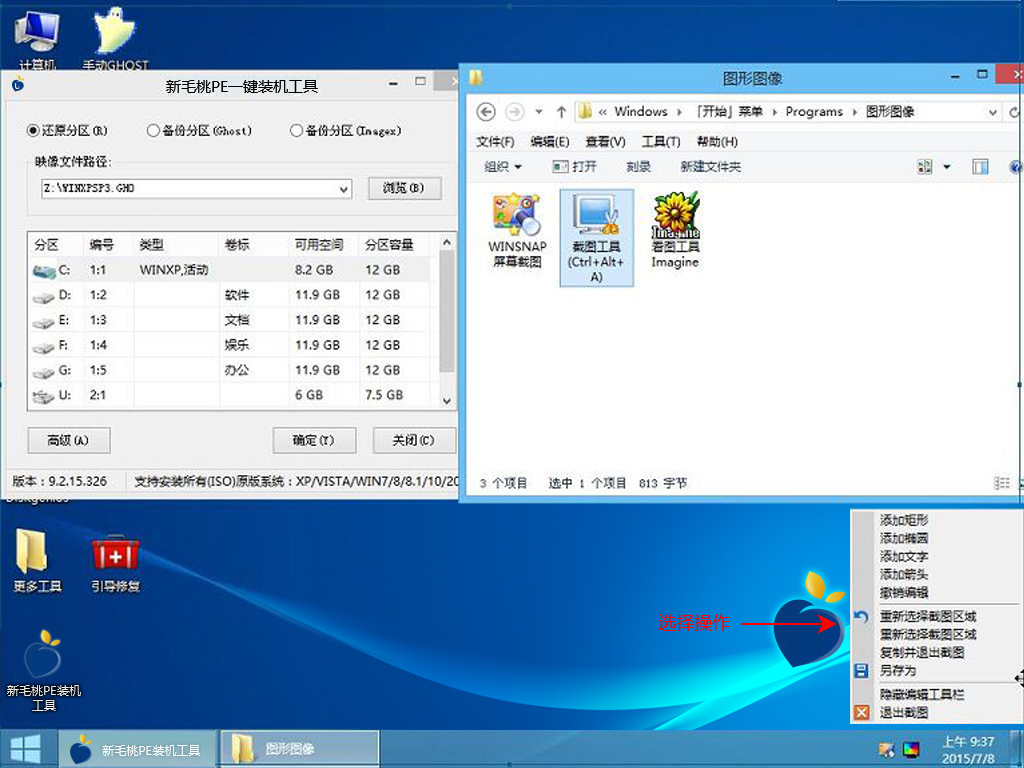Open the recent locations dropdown arrow
The height and width of the screenshot is (768, 1024).
(x=539, y=112)
